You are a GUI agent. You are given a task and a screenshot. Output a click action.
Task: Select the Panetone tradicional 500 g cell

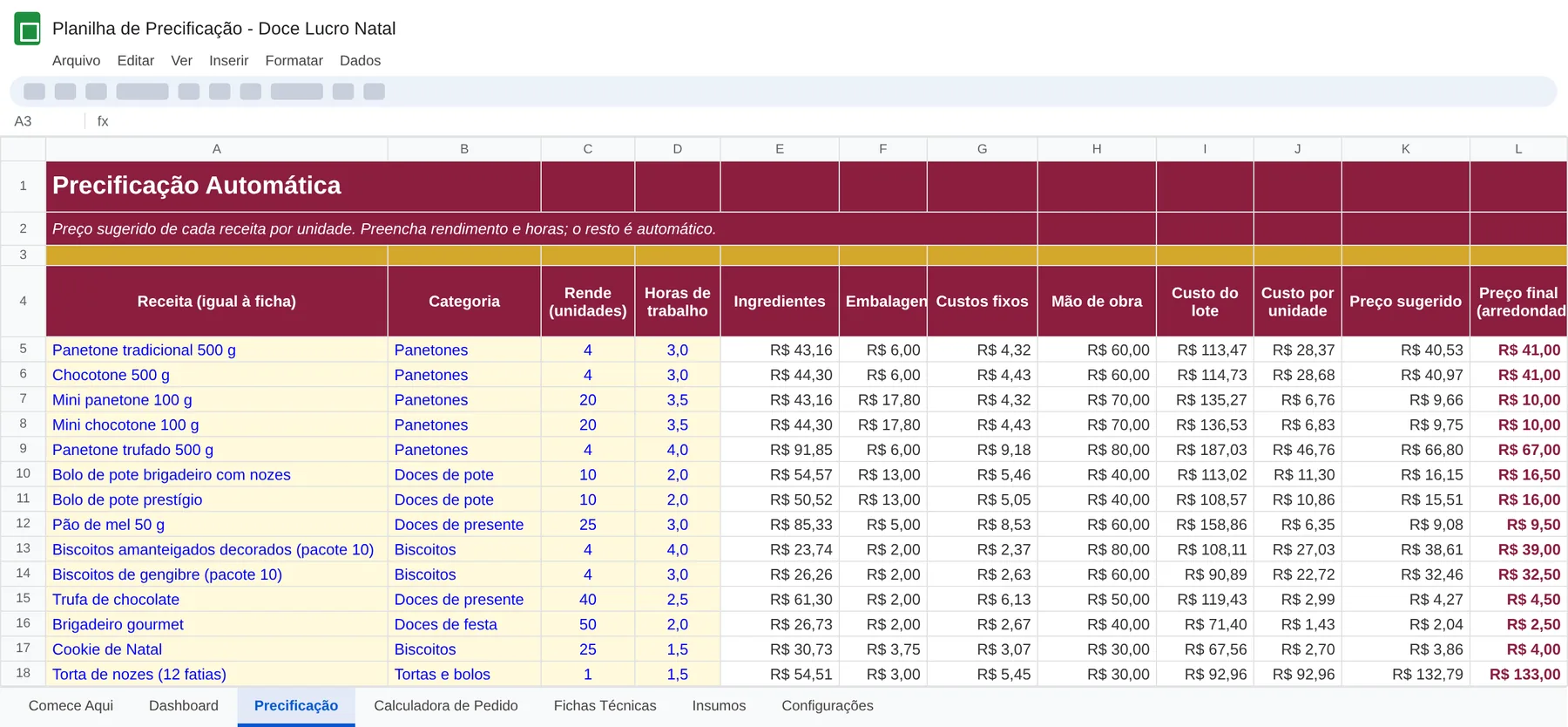[217, 350]
